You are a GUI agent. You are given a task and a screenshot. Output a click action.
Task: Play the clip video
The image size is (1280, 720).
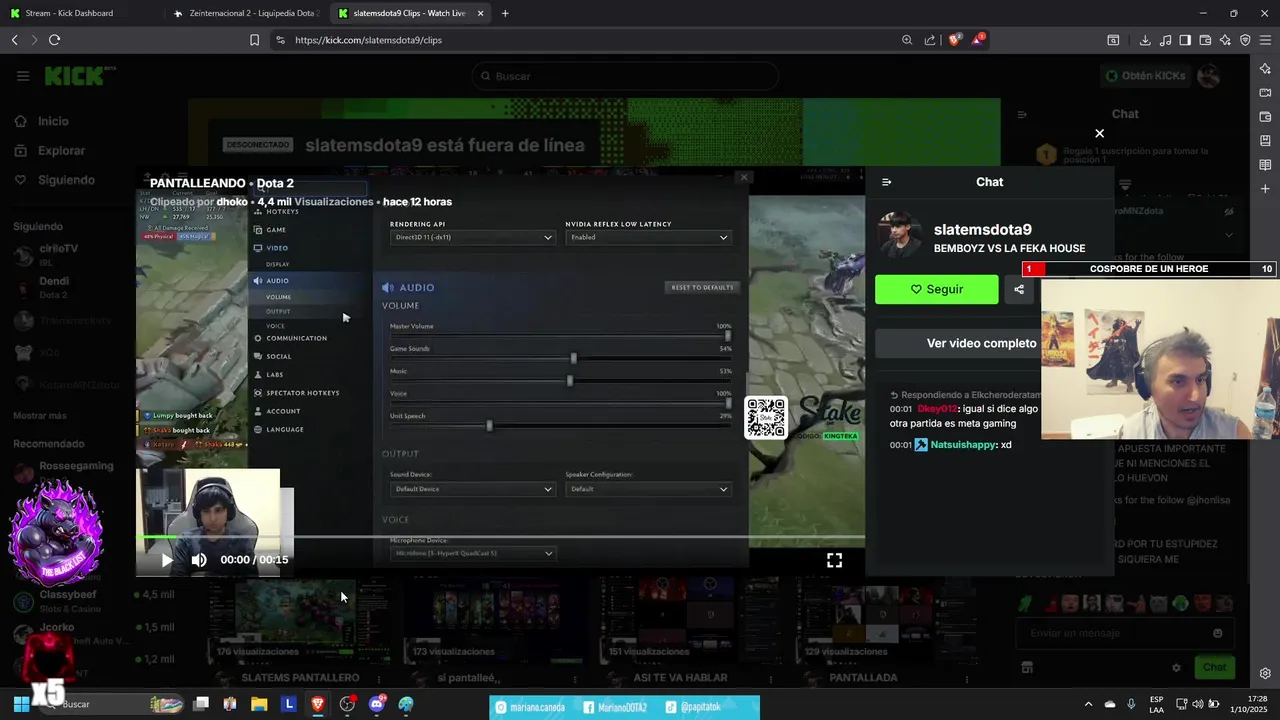(x=167, y=560)
